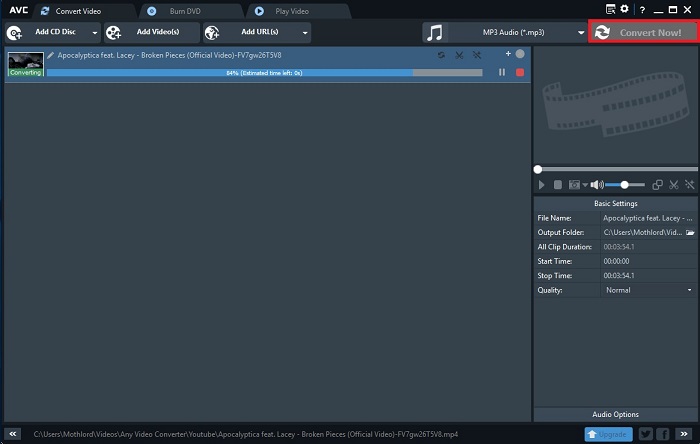
Task: Click the preview panel effects wand icon
Action: (690, 185)
